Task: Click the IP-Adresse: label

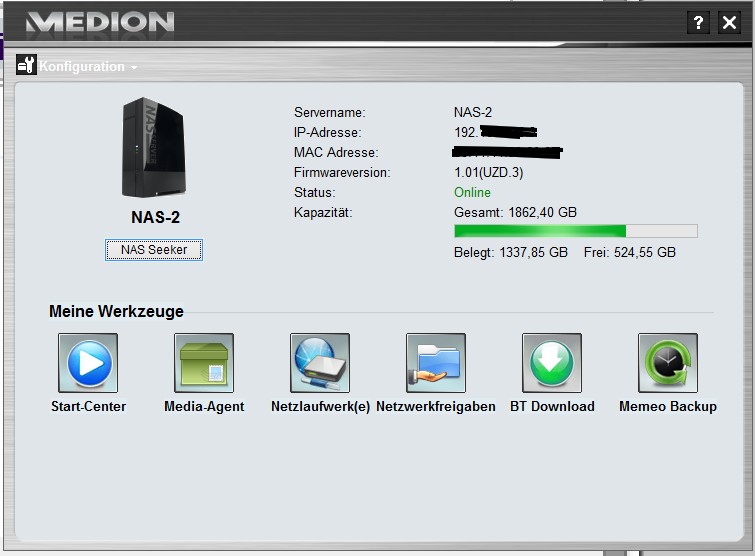Action: [327, 132]
